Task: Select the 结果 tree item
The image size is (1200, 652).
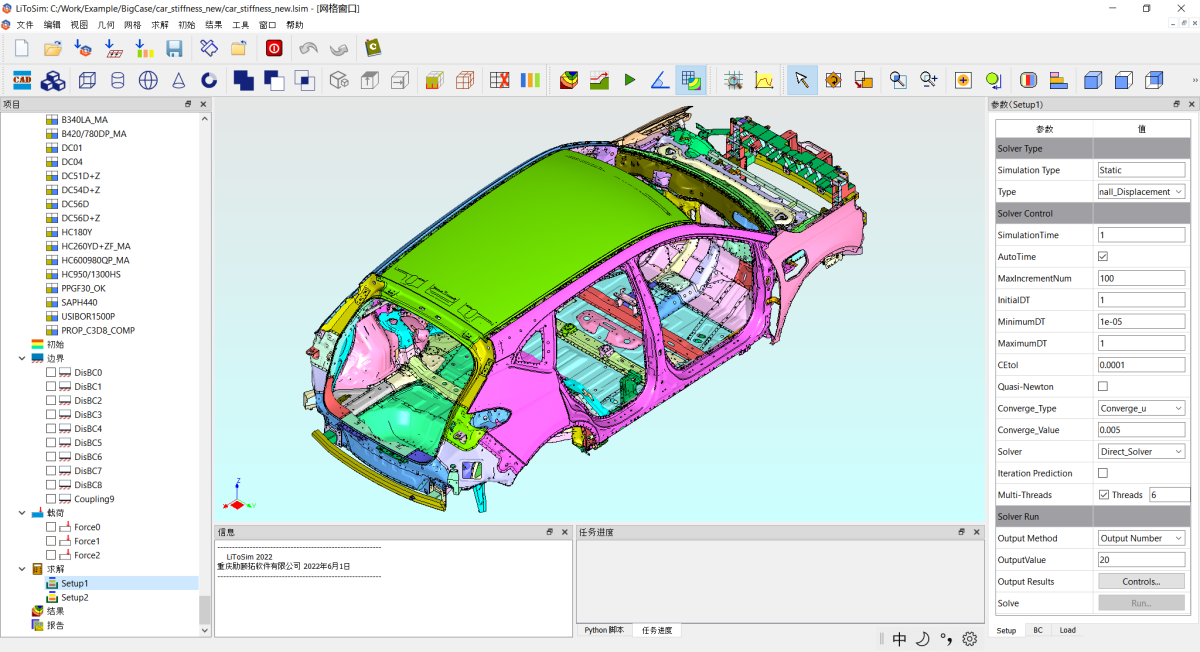Action: click(x=49, y=611)
